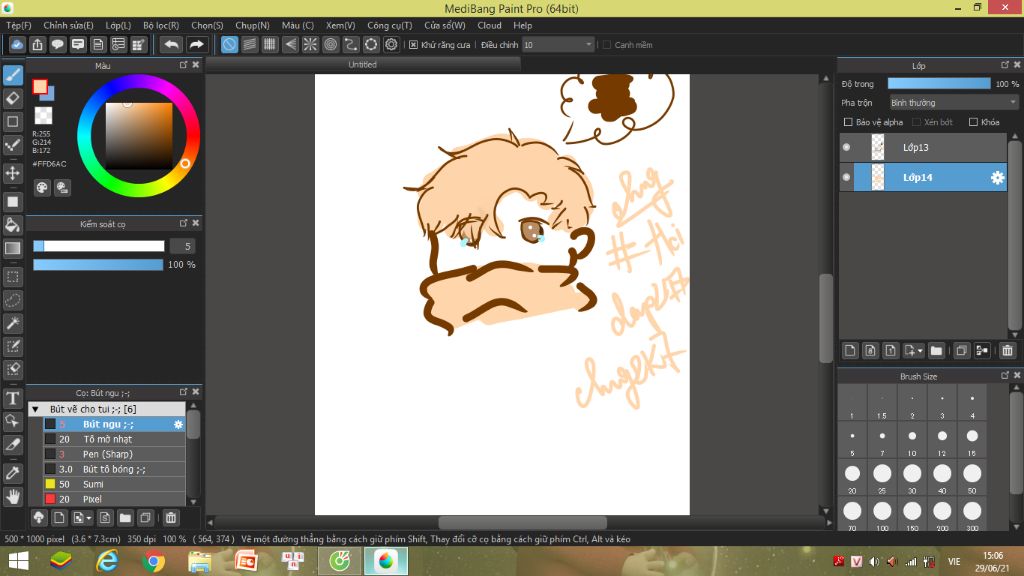The image size is (1024, 576).
Task: Select the Eraser tool
Action: tap(12, 99)
